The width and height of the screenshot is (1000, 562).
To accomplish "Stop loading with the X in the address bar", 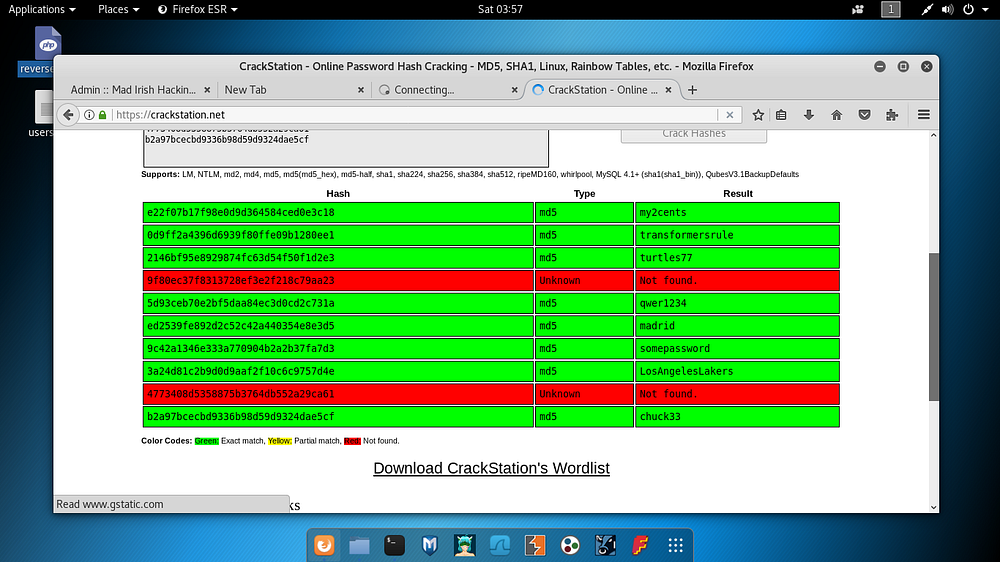I will pos(730,115).
